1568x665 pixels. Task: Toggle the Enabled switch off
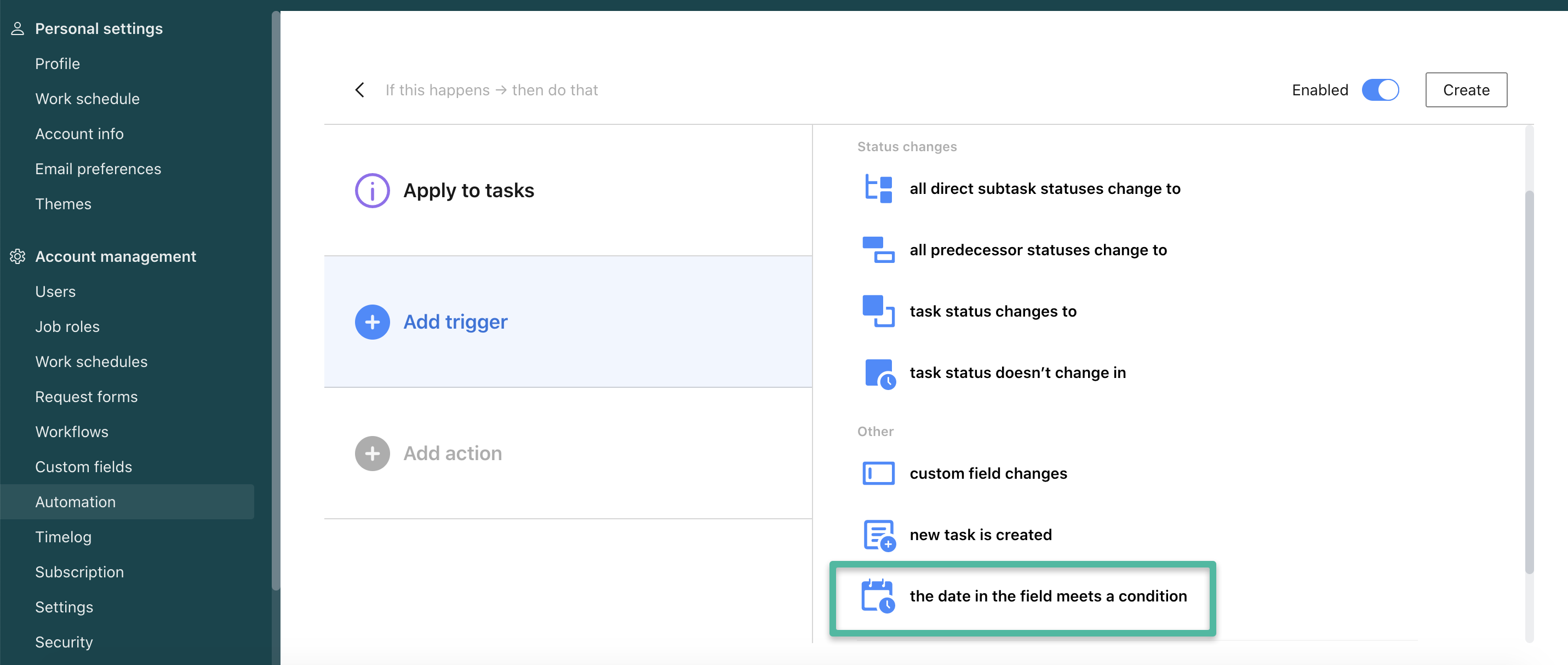tap(1380, 90)
